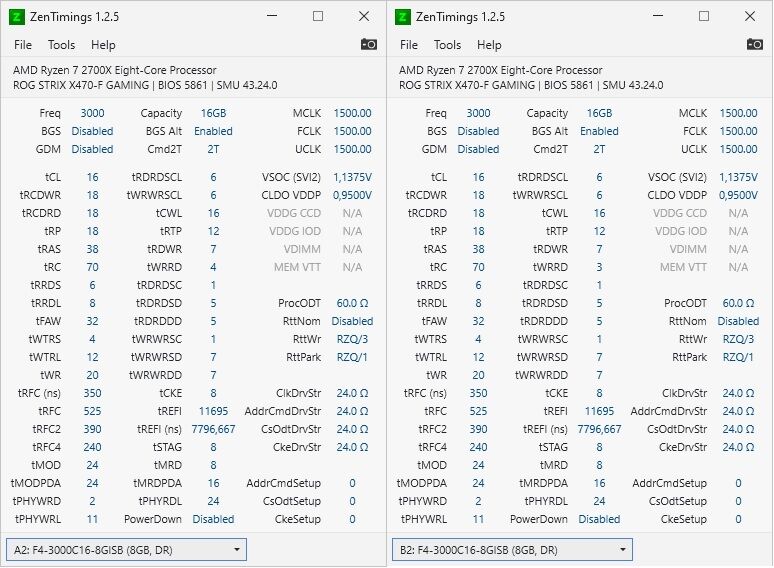Click the camera screenshot icon in the left window

369,44
